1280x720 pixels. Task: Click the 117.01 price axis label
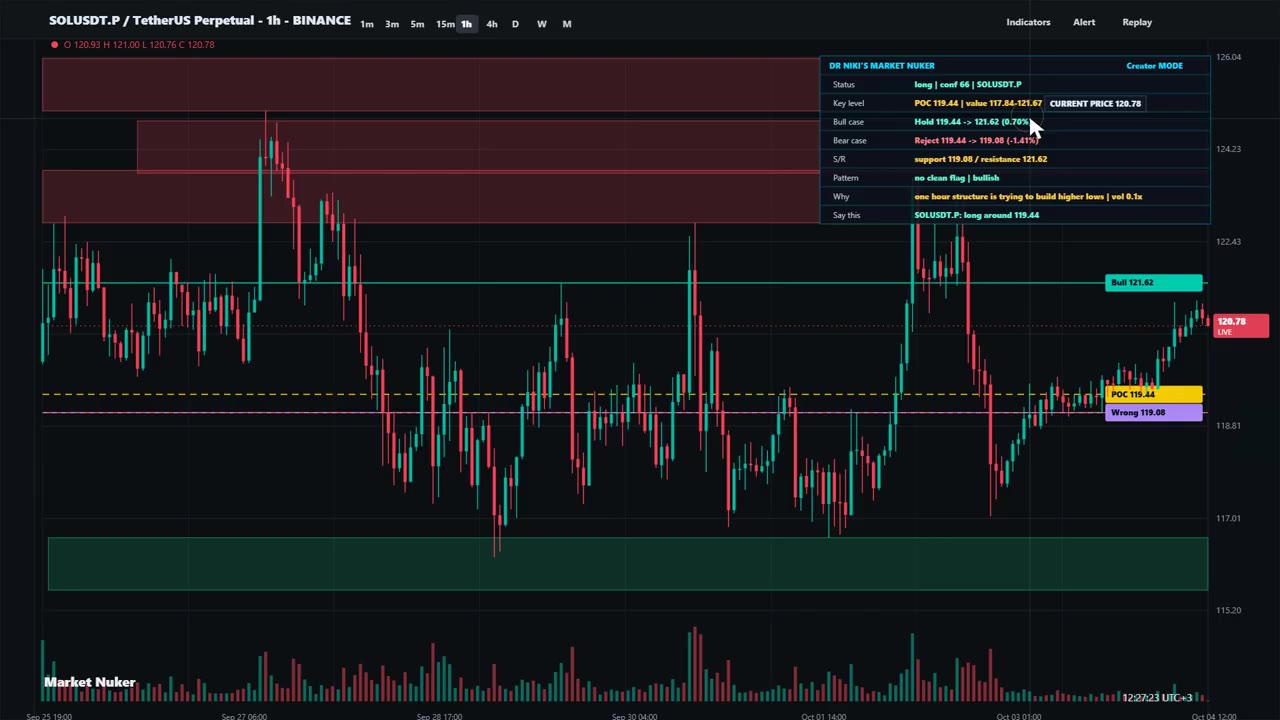pos(1229,518)
